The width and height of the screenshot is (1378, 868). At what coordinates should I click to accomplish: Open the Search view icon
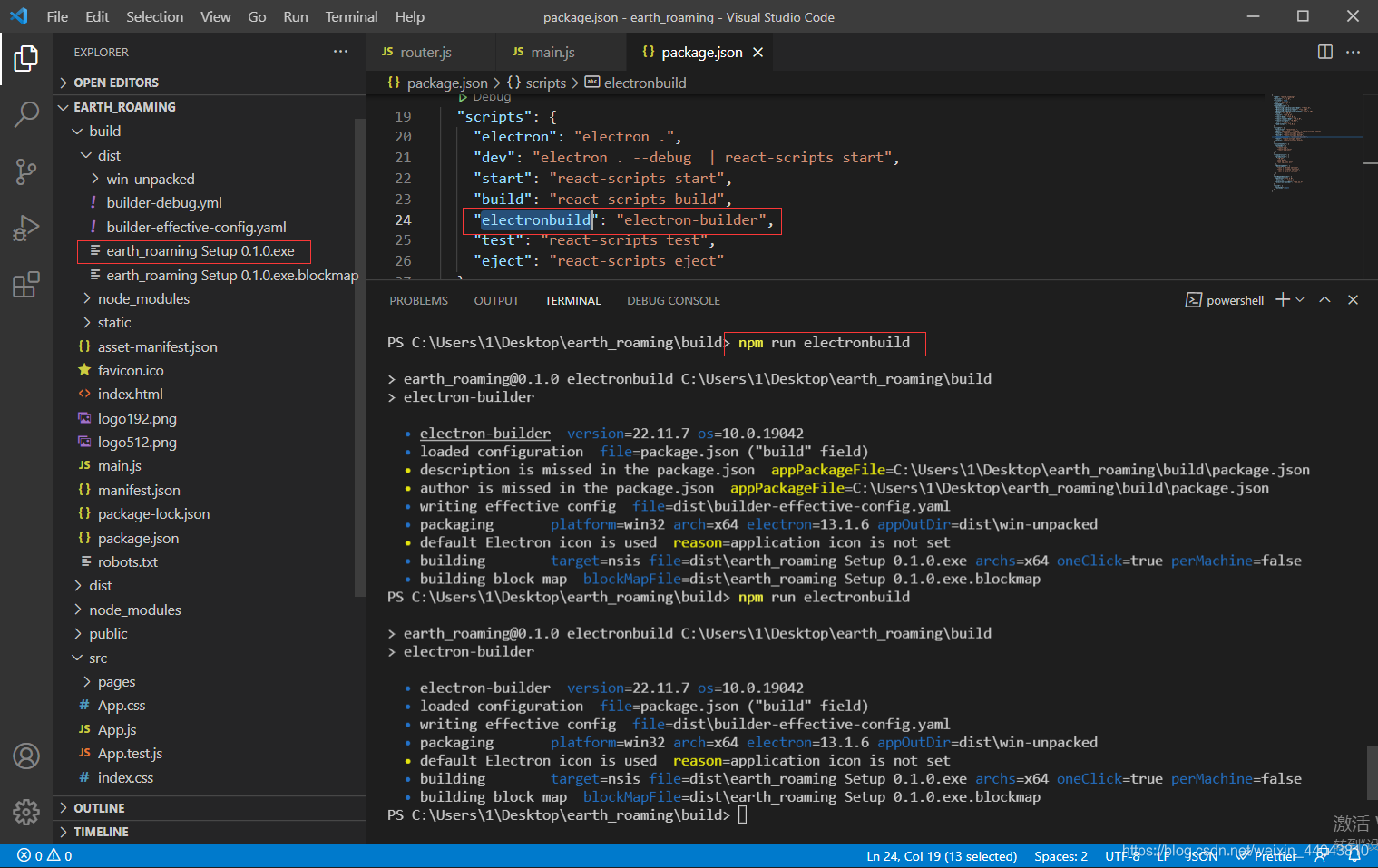click(x=26, y=114)
